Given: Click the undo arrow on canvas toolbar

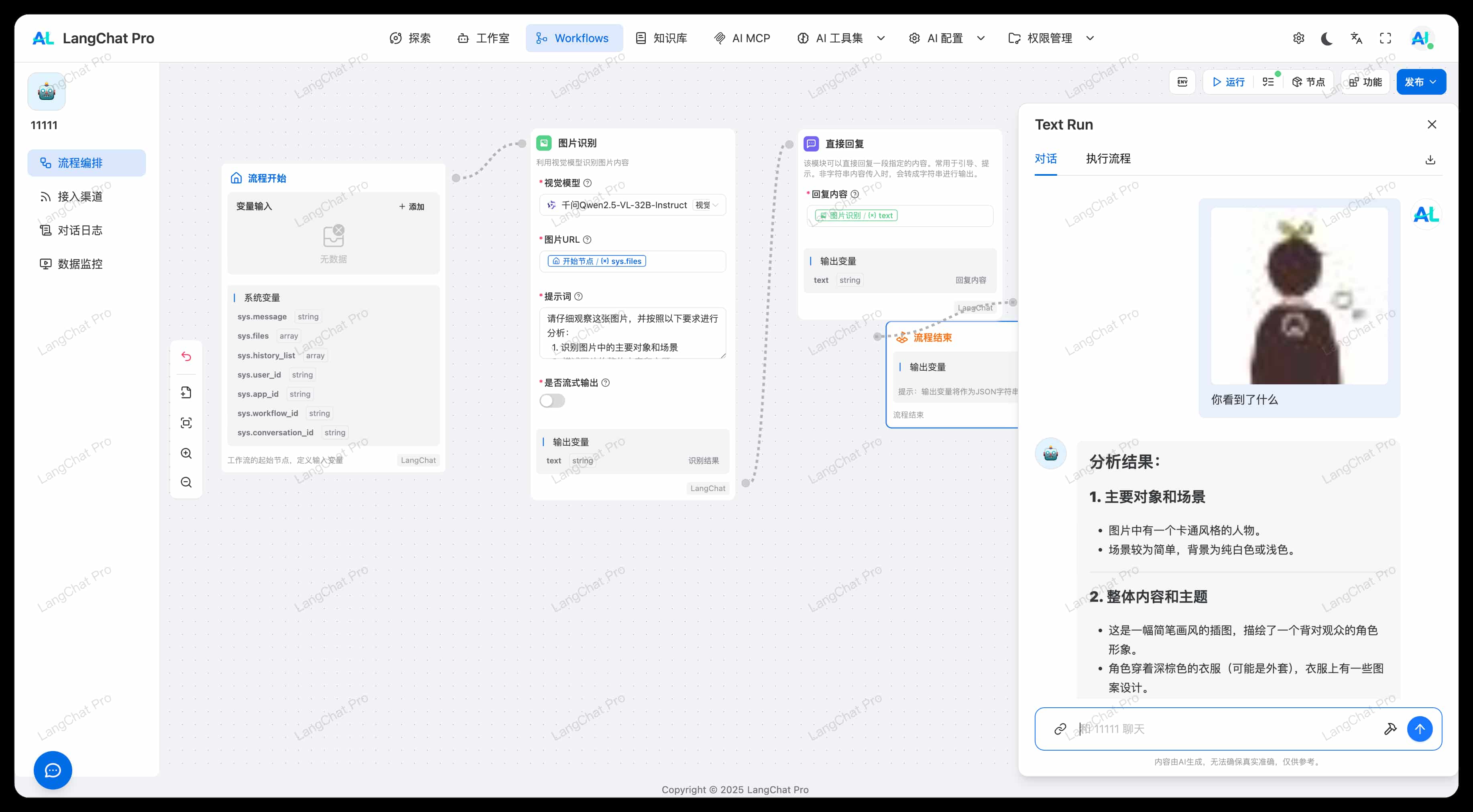Looking at the screenshot, I should click(x=186, y=356).
